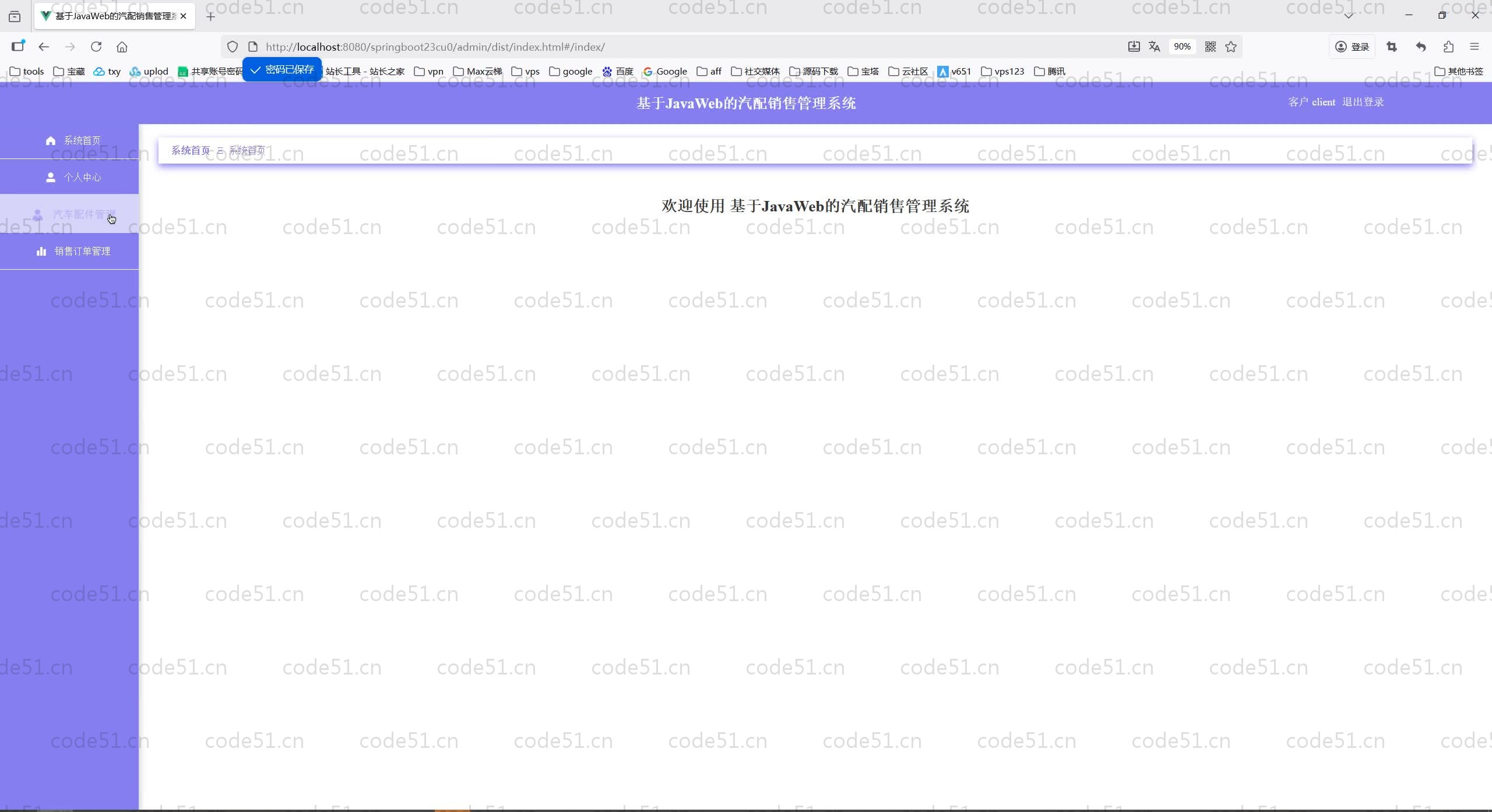Click the browser home icon

[x=122, y=47]
